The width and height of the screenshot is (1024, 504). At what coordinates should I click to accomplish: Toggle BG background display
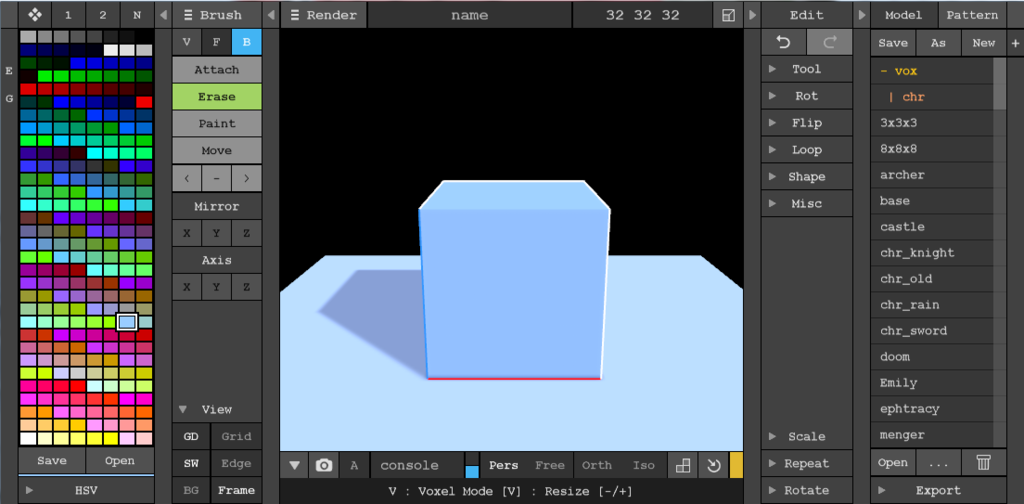[191, 490]
